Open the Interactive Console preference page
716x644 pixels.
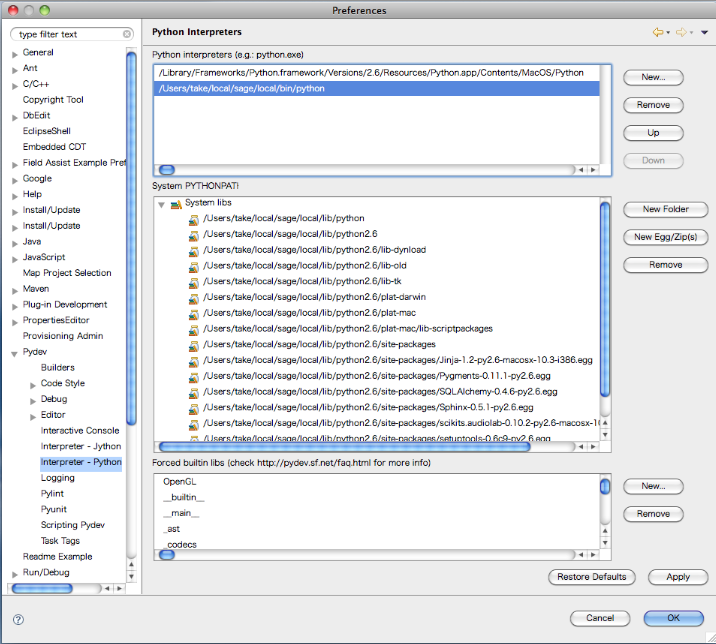pos(79,430)
